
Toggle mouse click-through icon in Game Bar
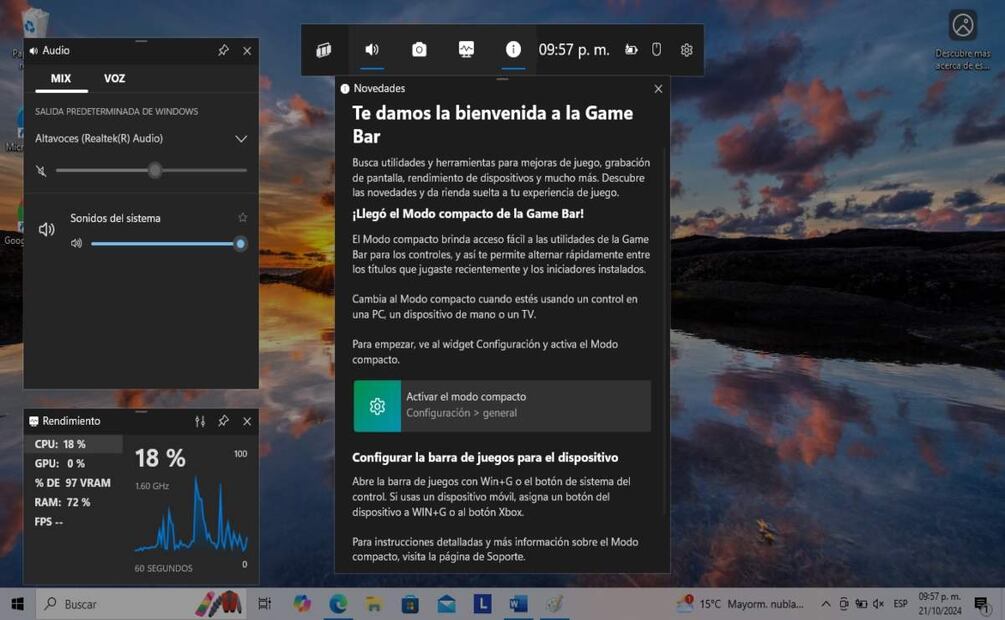657,50
